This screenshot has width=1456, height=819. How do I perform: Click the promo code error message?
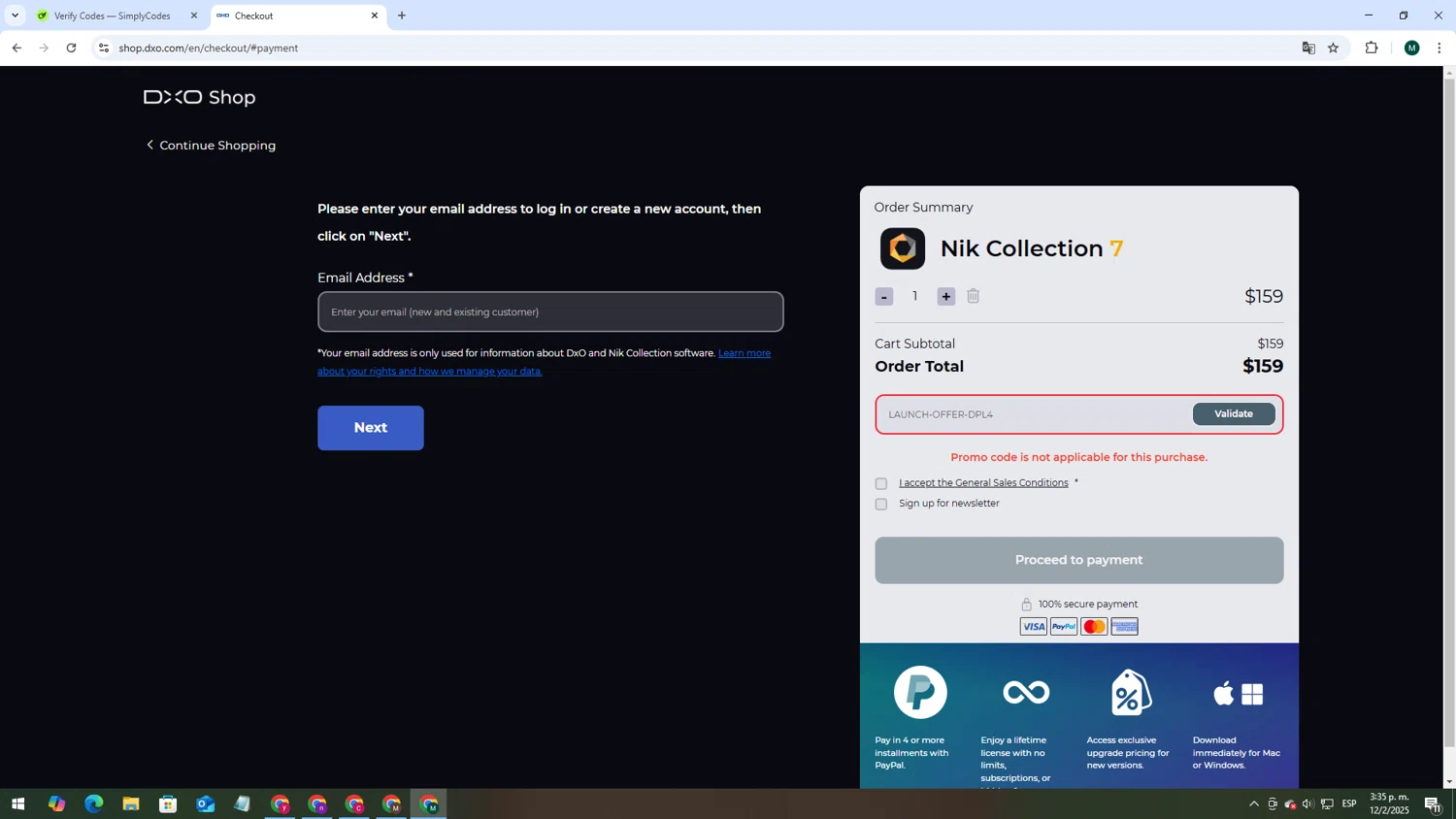point(1078,457)
